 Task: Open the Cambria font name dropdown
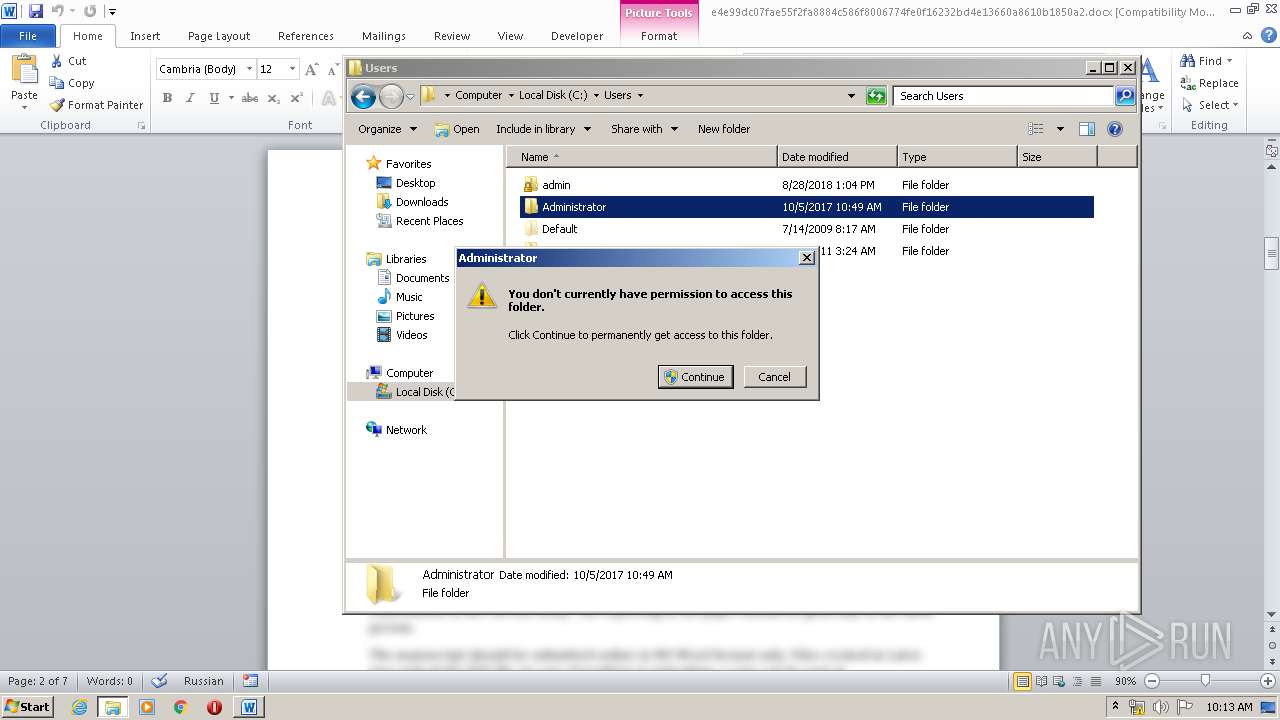click(249, 69)
